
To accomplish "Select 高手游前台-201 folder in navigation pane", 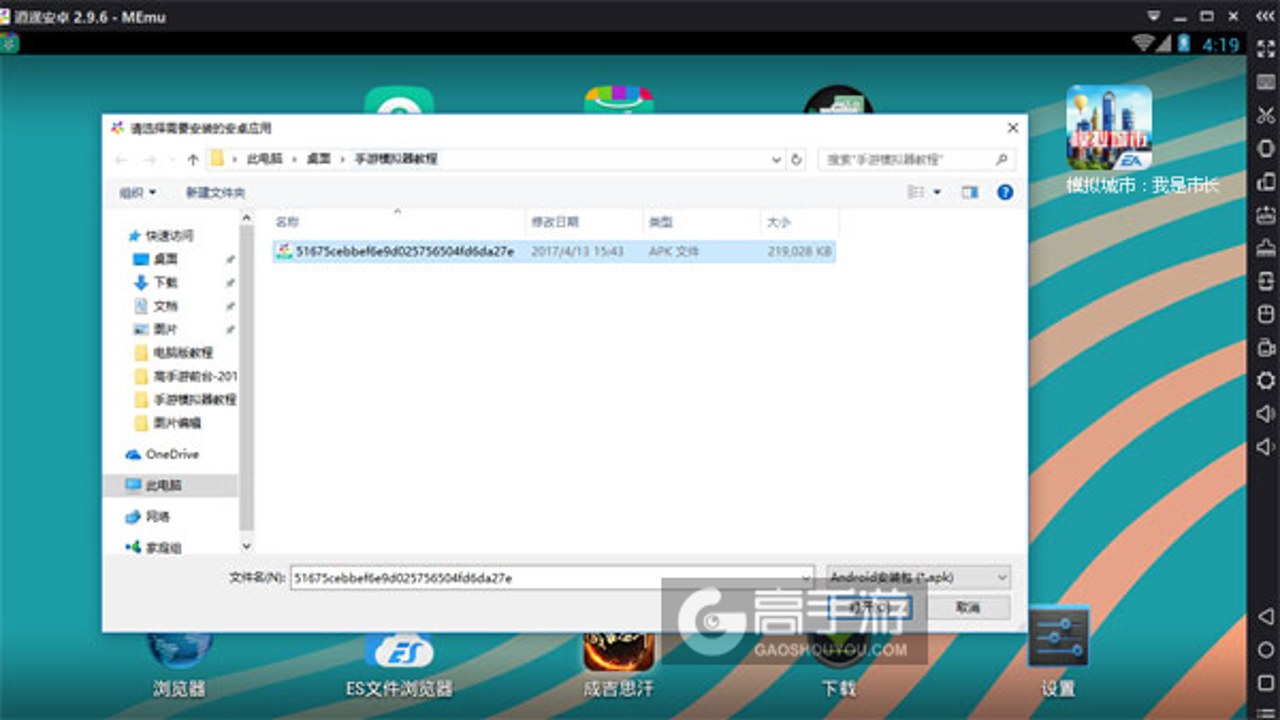I will (185, 376).
